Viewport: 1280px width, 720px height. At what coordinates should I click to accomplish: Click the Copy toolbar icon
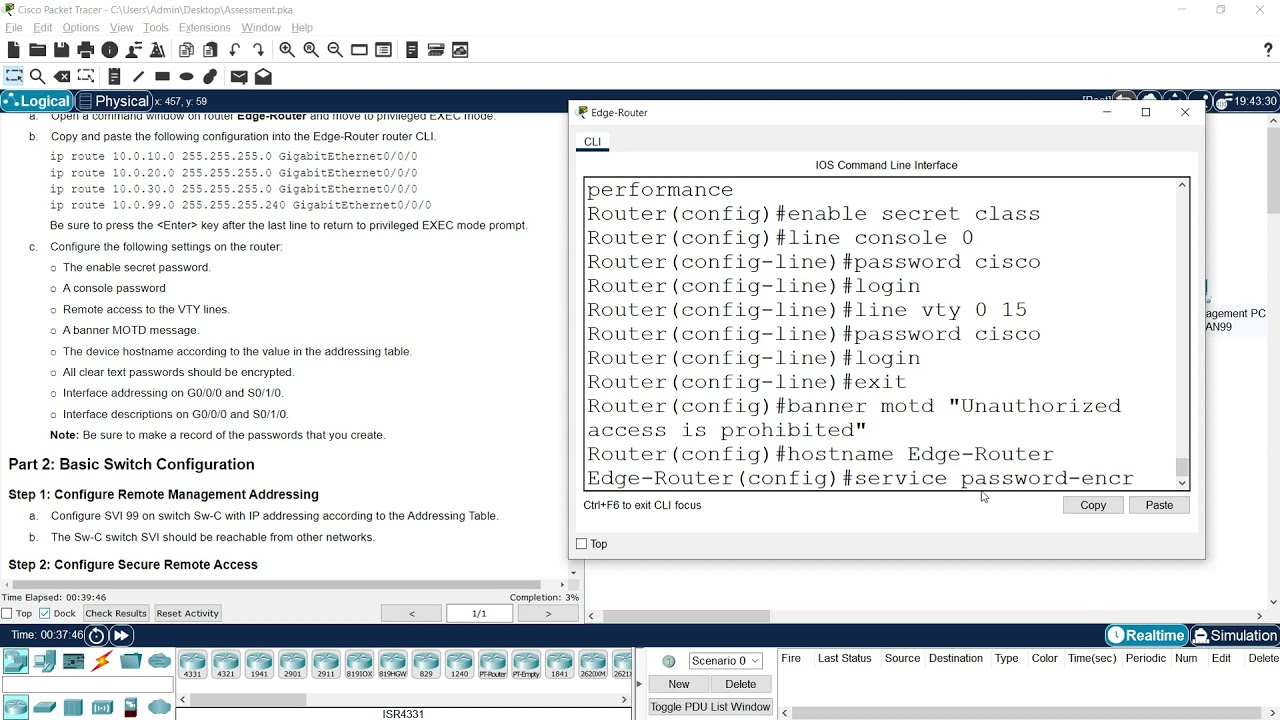[x=186, y=50]
